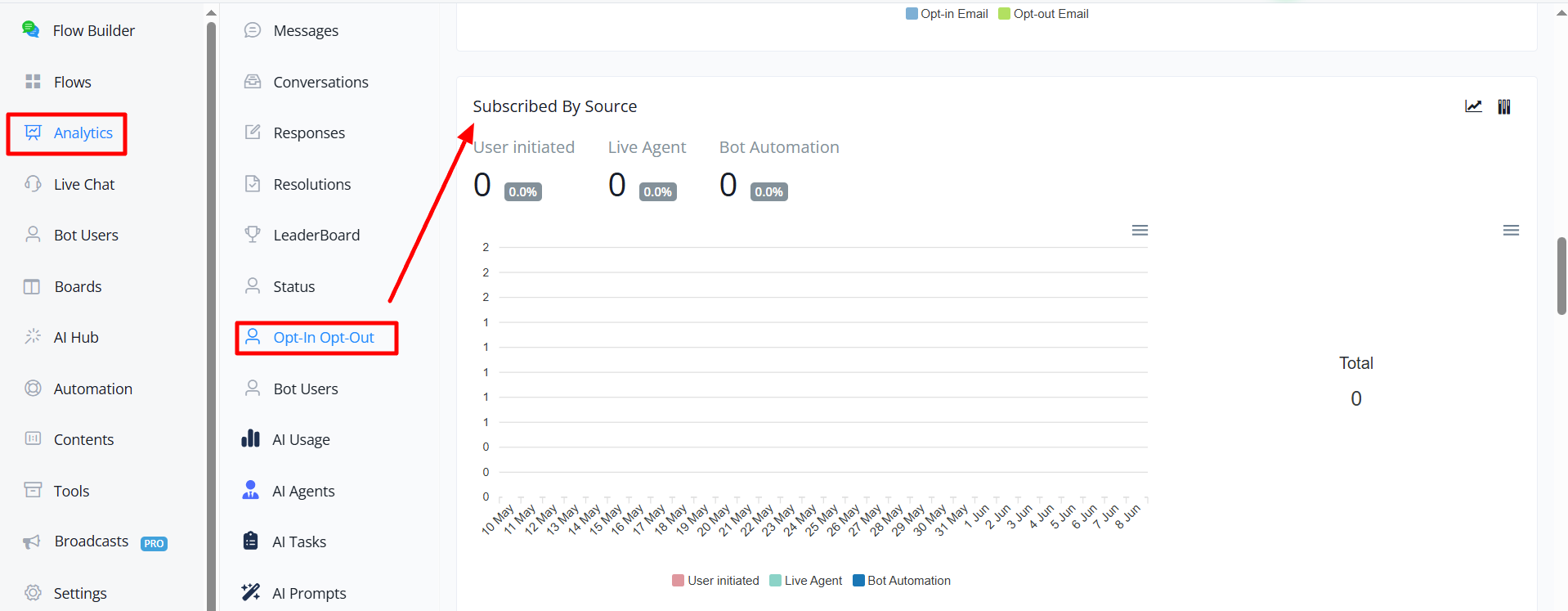Image resolution: width=1568 pixels, height=611 pixels.
Task: Switch to line chart view icon
Action: [x=1473, y=106]
